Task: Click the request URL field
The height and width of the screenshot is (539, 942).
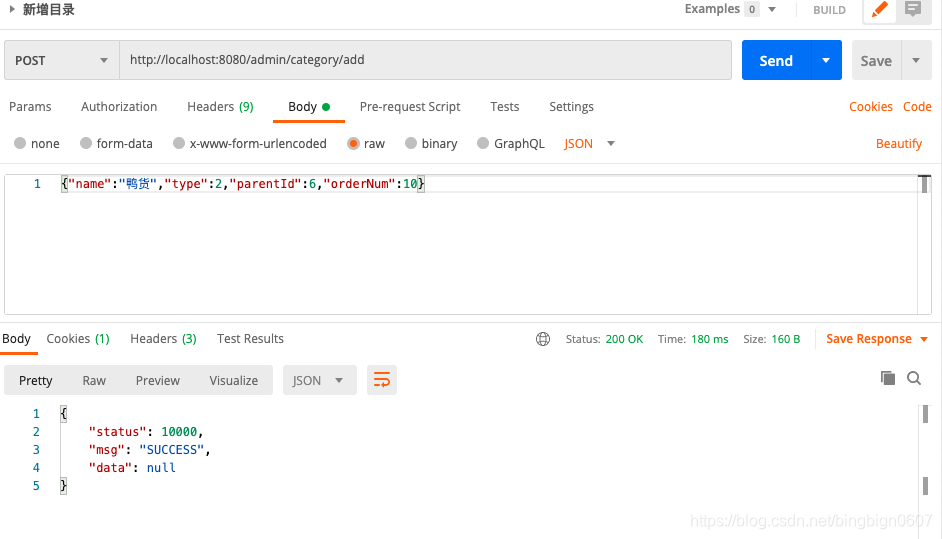Action: (425, 60)
